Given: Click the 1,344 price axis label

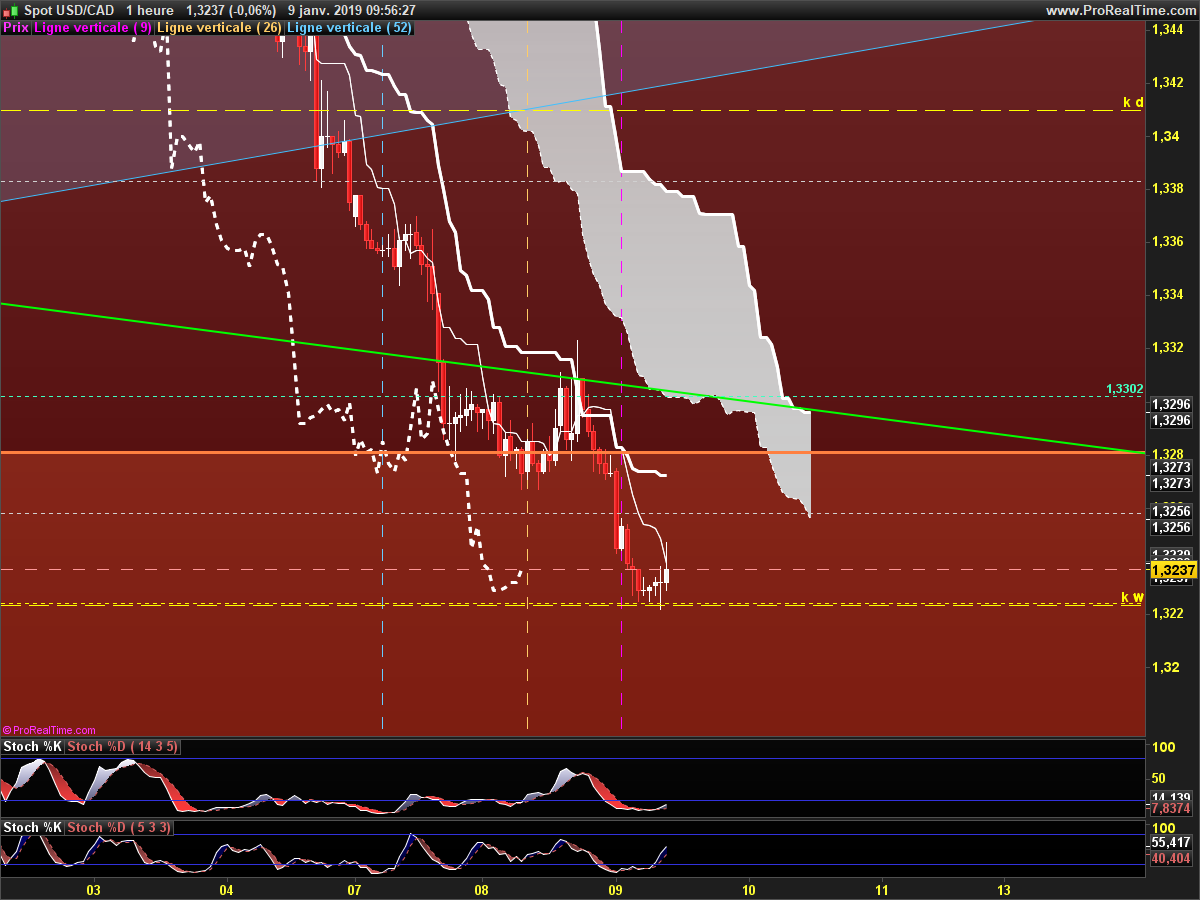Looking at the screenshot, I should pyautogui.click(x=1168, y=30).
